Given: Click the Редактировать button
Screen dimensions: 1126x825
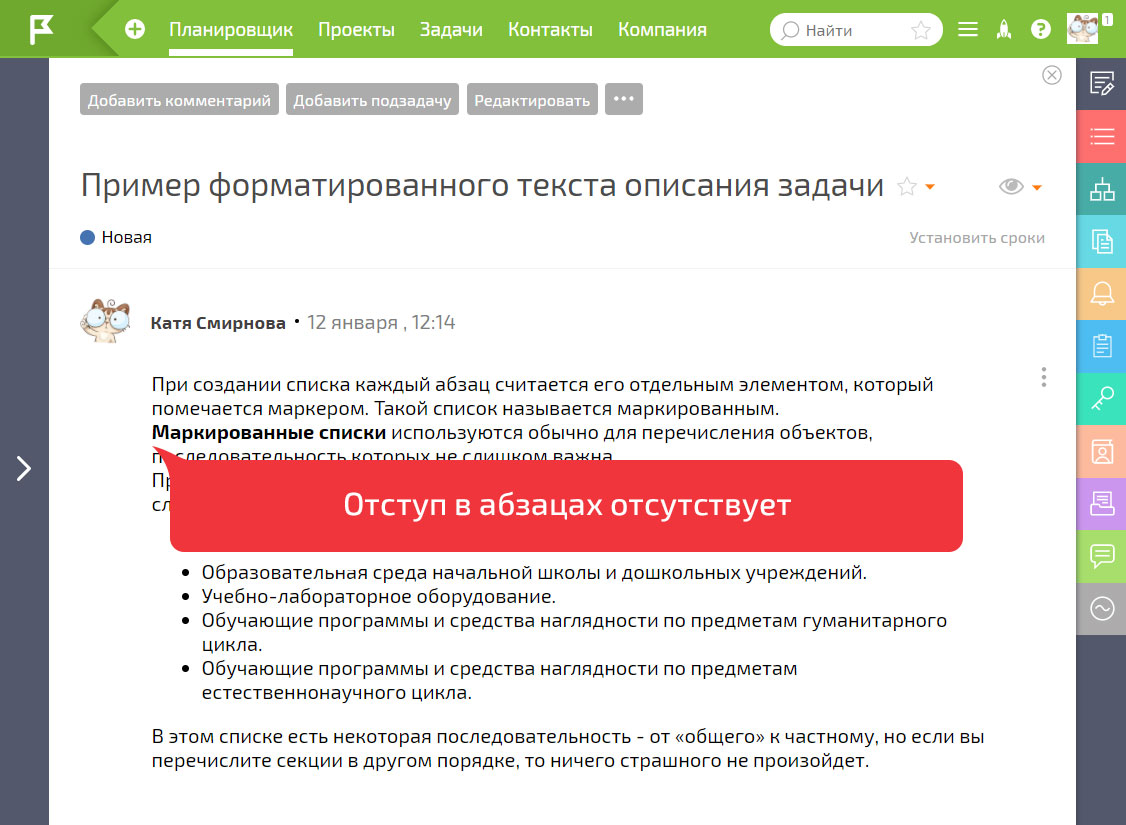Looking at the screenshot, I should (x=531, y=100).
